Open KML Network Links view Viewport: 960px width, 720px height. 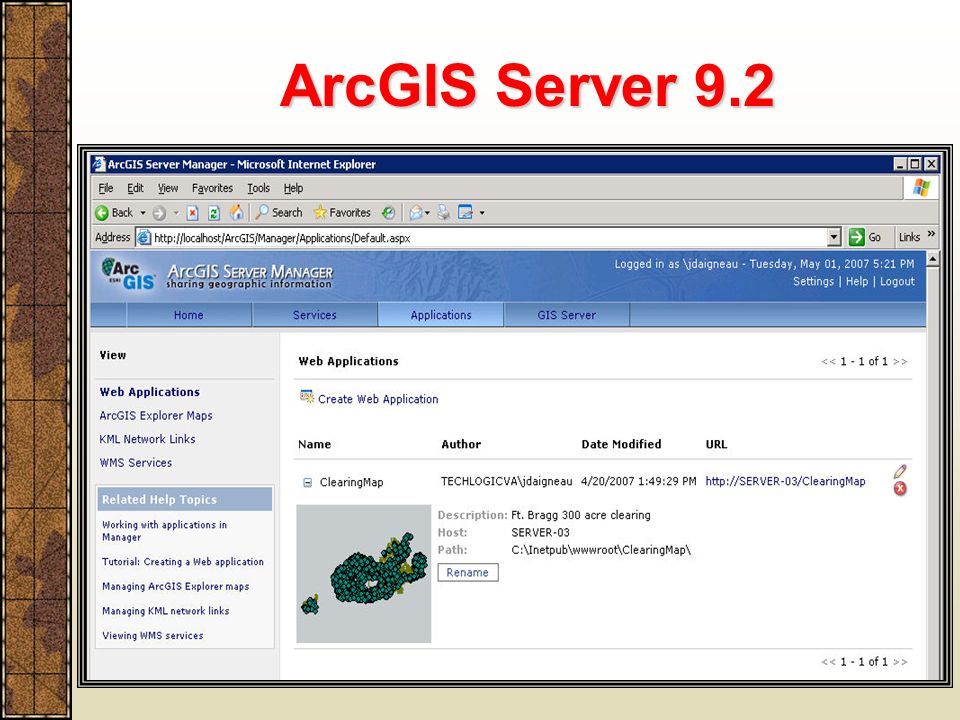[147, 440]
